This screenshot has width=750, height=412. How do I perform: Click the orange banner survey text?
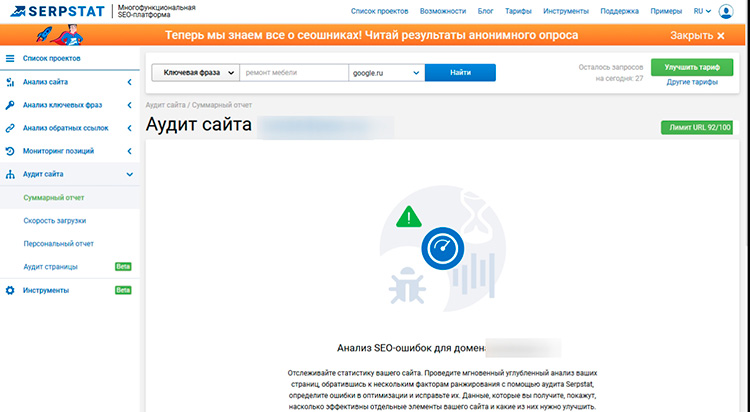(372, 35)
